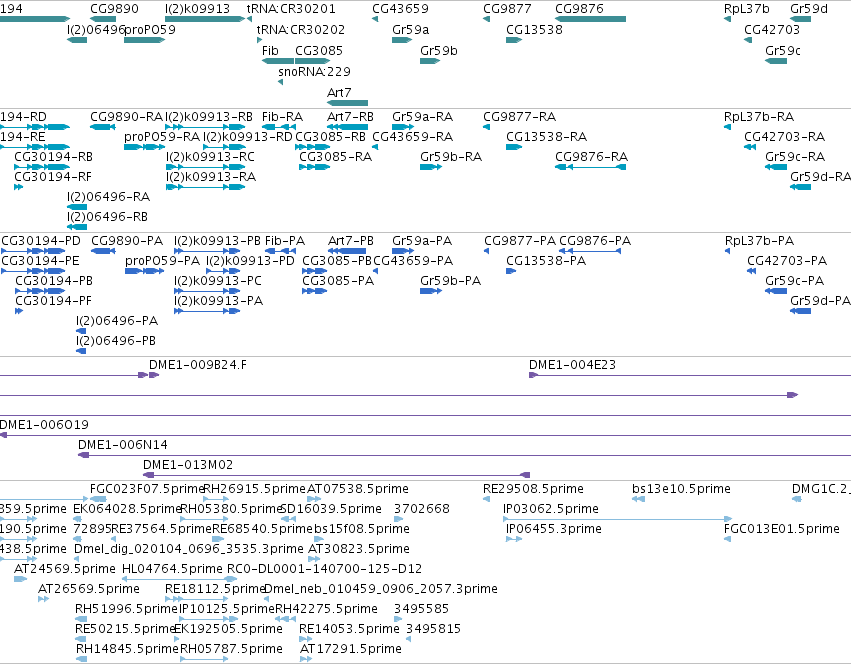Viewport: 851px width, 664px height.
Task: Click the CG3085-RB transcript
Action: 313,147
